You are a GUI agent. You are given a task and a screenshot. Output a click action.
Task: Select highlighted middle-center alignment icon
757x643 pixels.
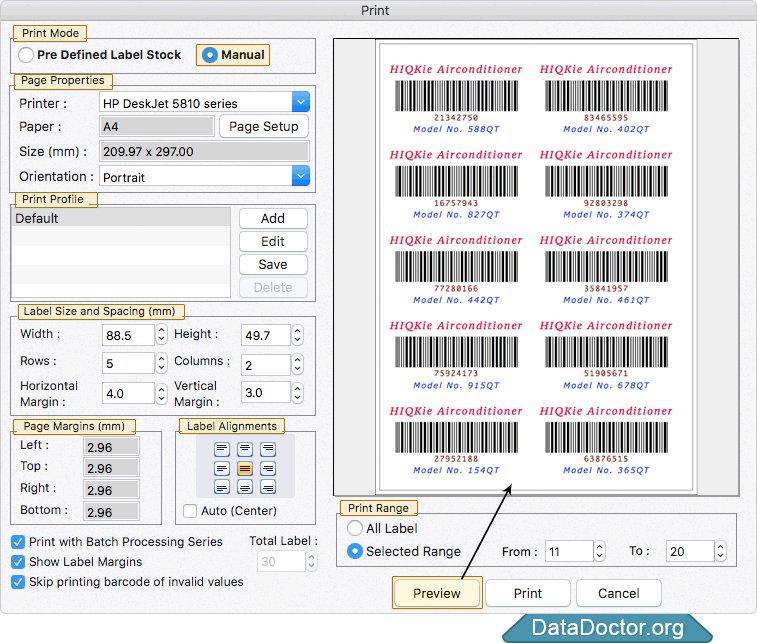click(245, 468)
